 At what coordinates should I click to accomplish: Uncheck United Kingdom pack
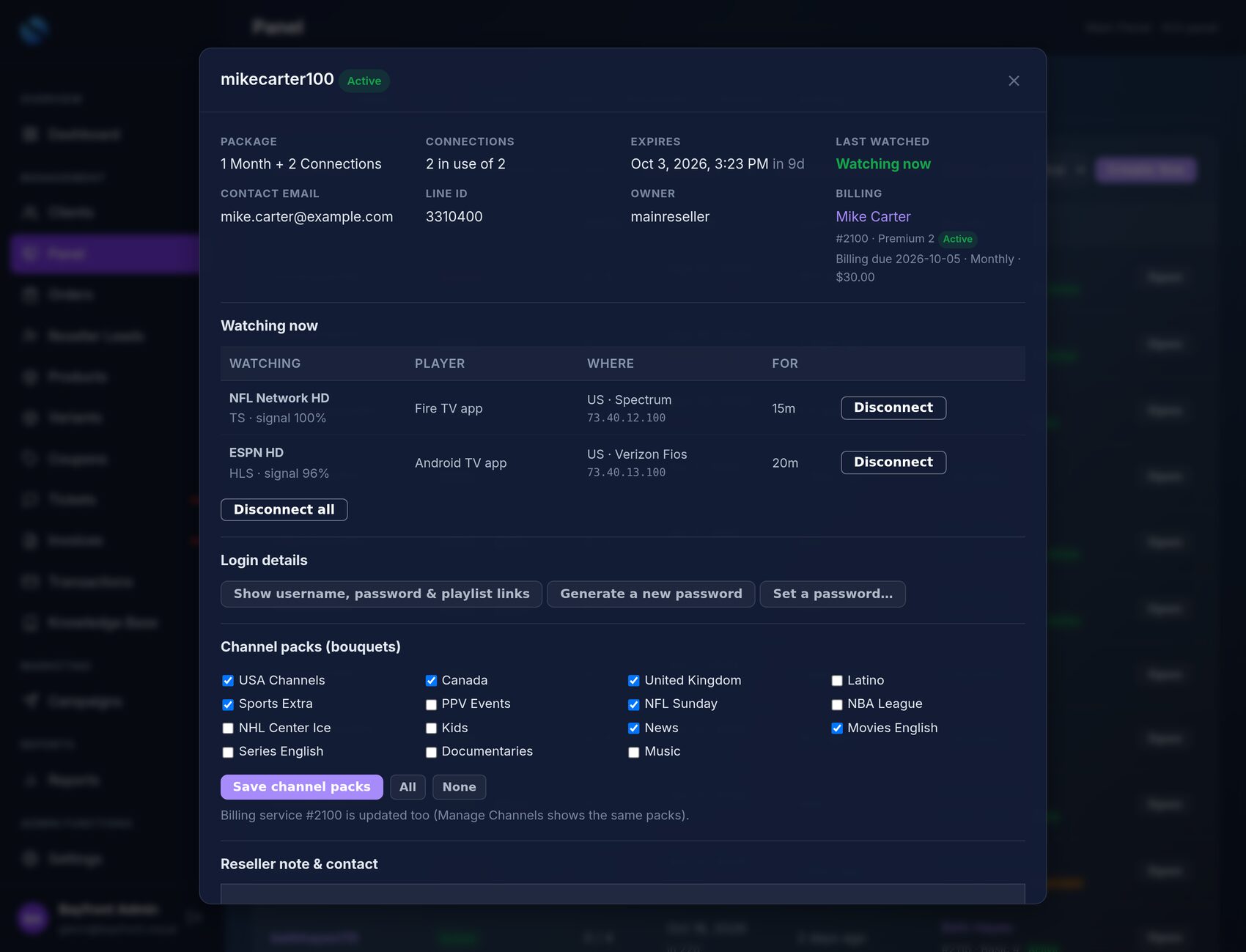pyautogui.click(x=634, y=681)
